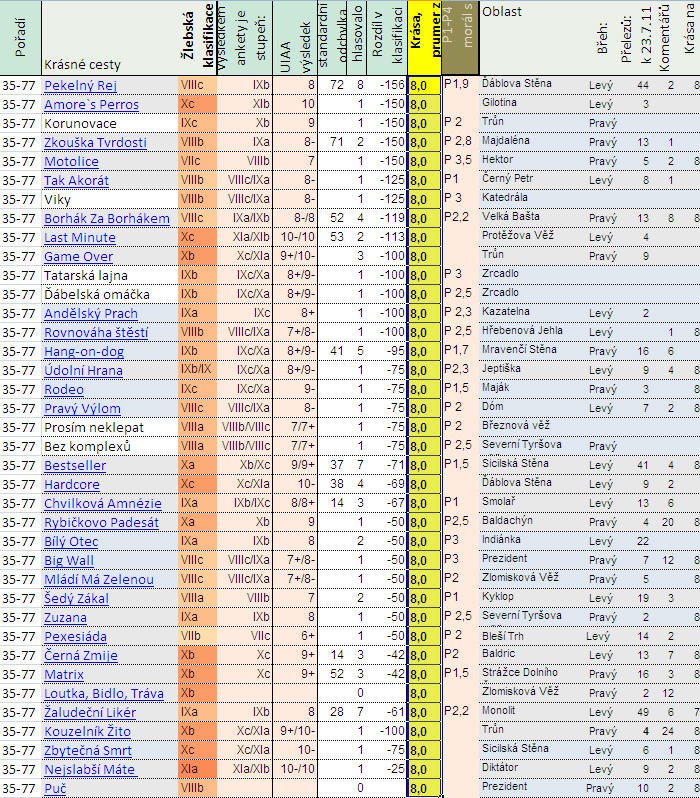
Task: Click the Amore's Perros link
Action: click(x=91, y=104)
